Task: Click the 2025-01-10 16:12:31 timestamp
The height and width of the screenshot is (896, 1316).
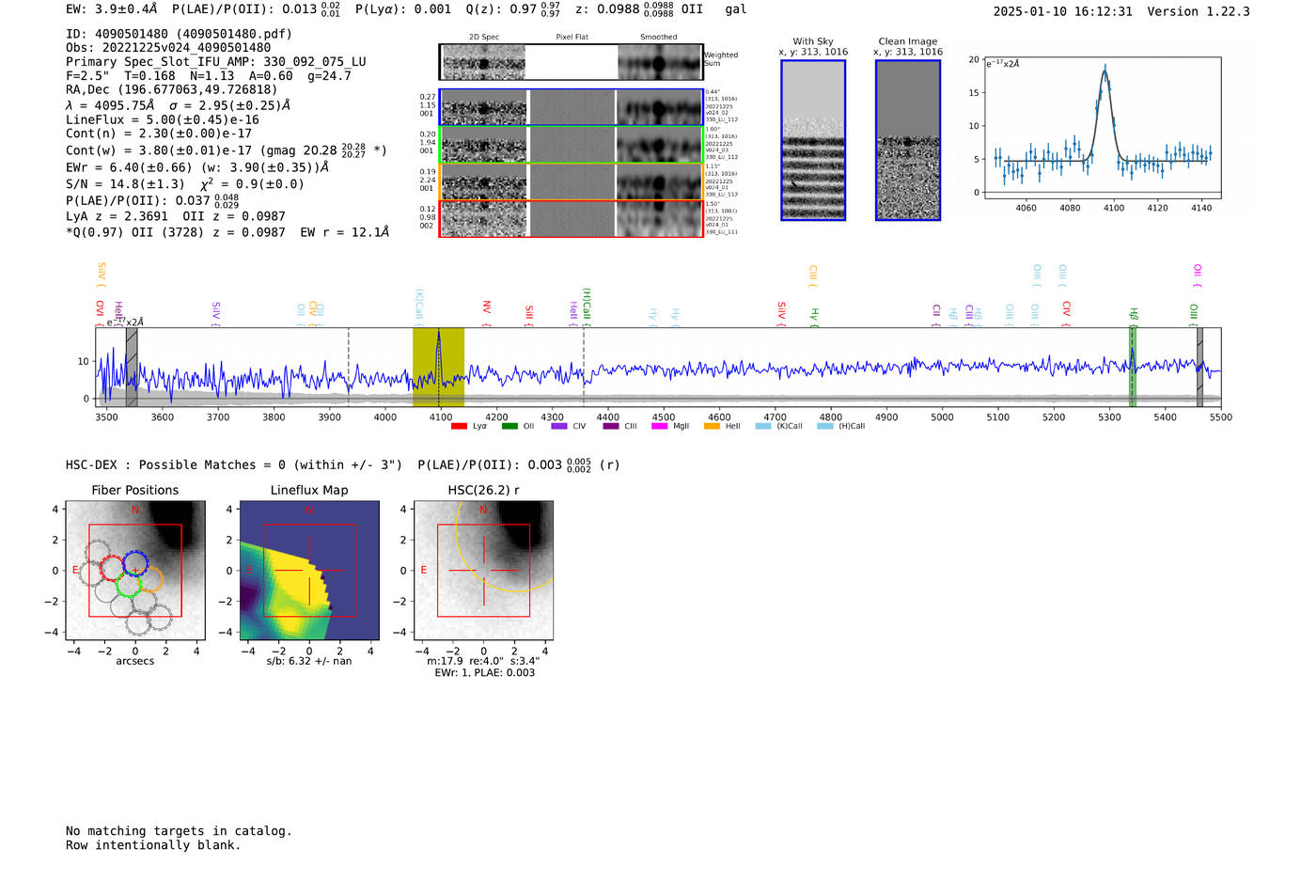Action: [x=1063, y=11]
